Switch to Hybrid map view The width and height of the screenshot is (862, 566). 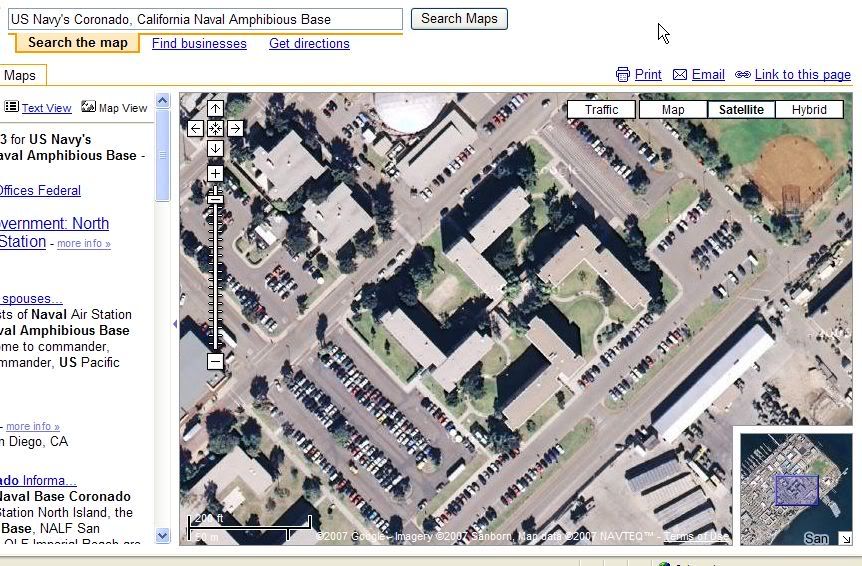coord(809,110)
